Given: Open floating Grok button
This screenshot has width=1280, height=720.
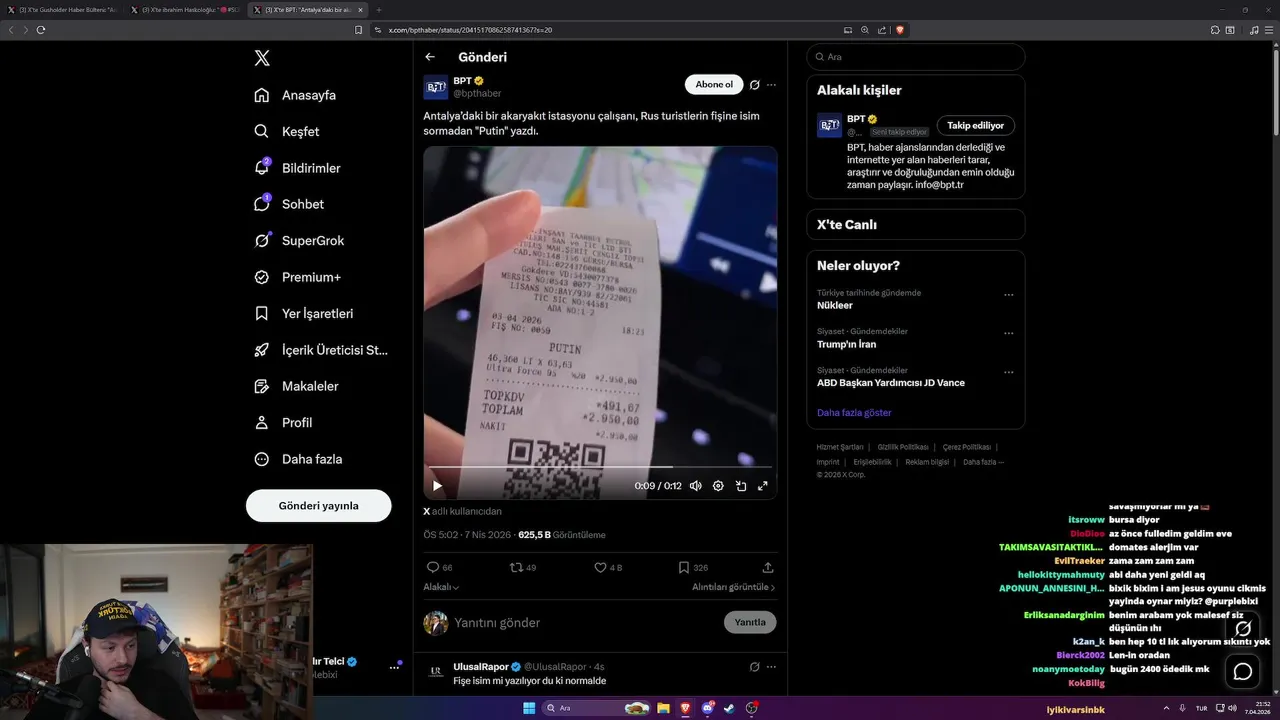Looking at the screenshot, I should pyautogui.click(x=1243, y=629).
